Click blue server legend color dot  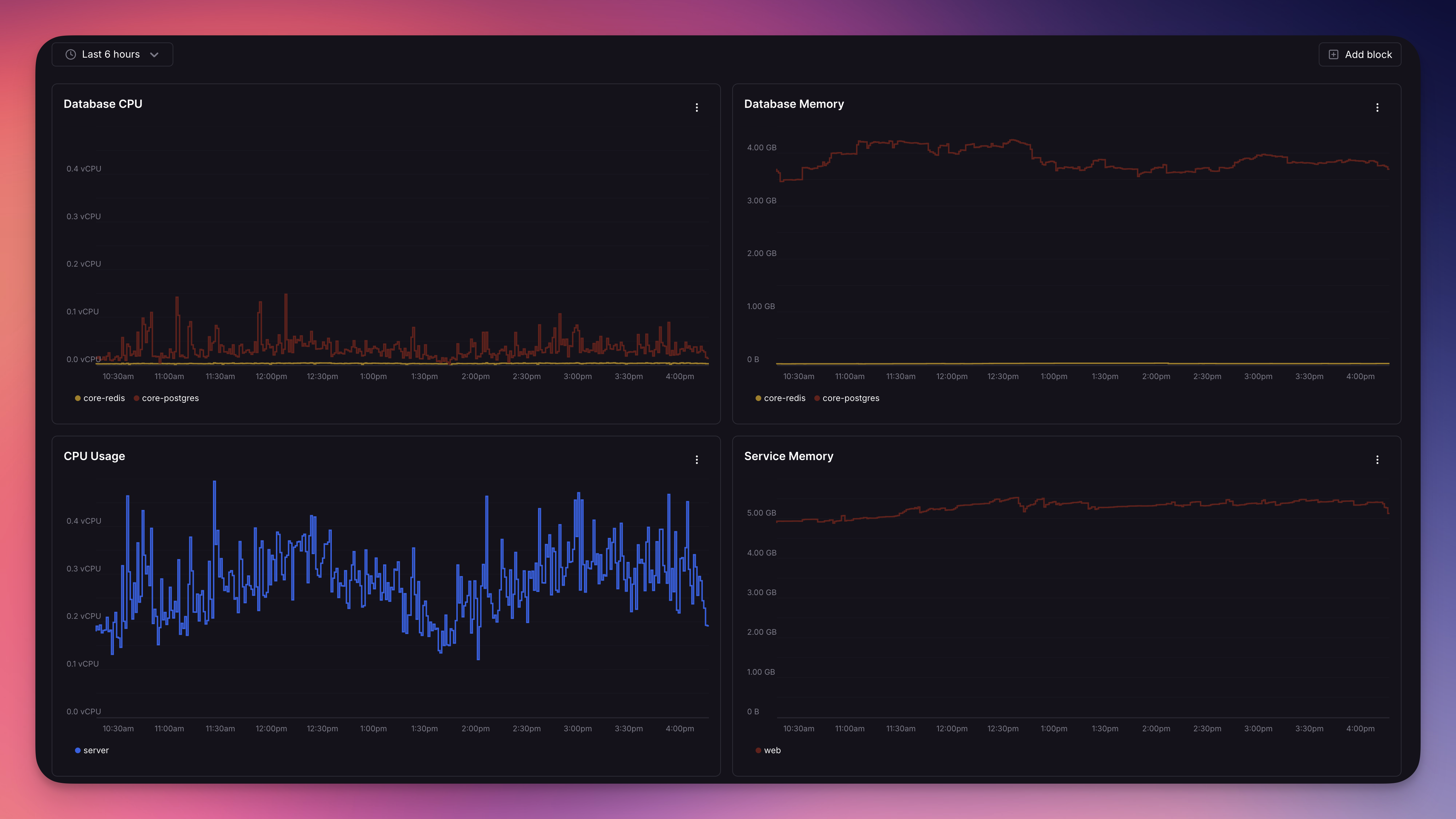77,750
